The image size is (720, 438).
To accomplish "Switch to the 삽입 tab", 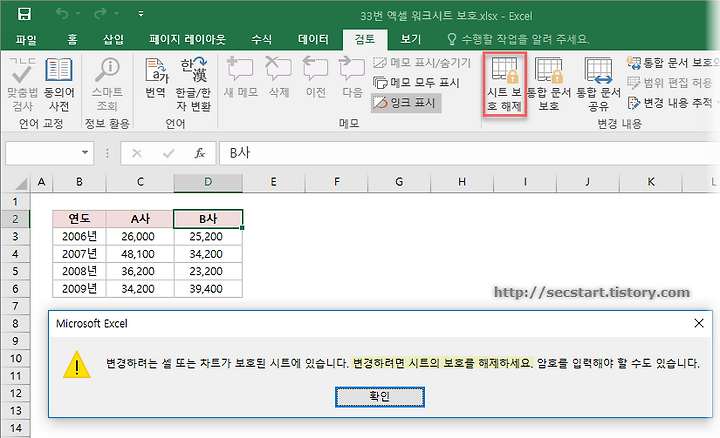I will [113, 40].
